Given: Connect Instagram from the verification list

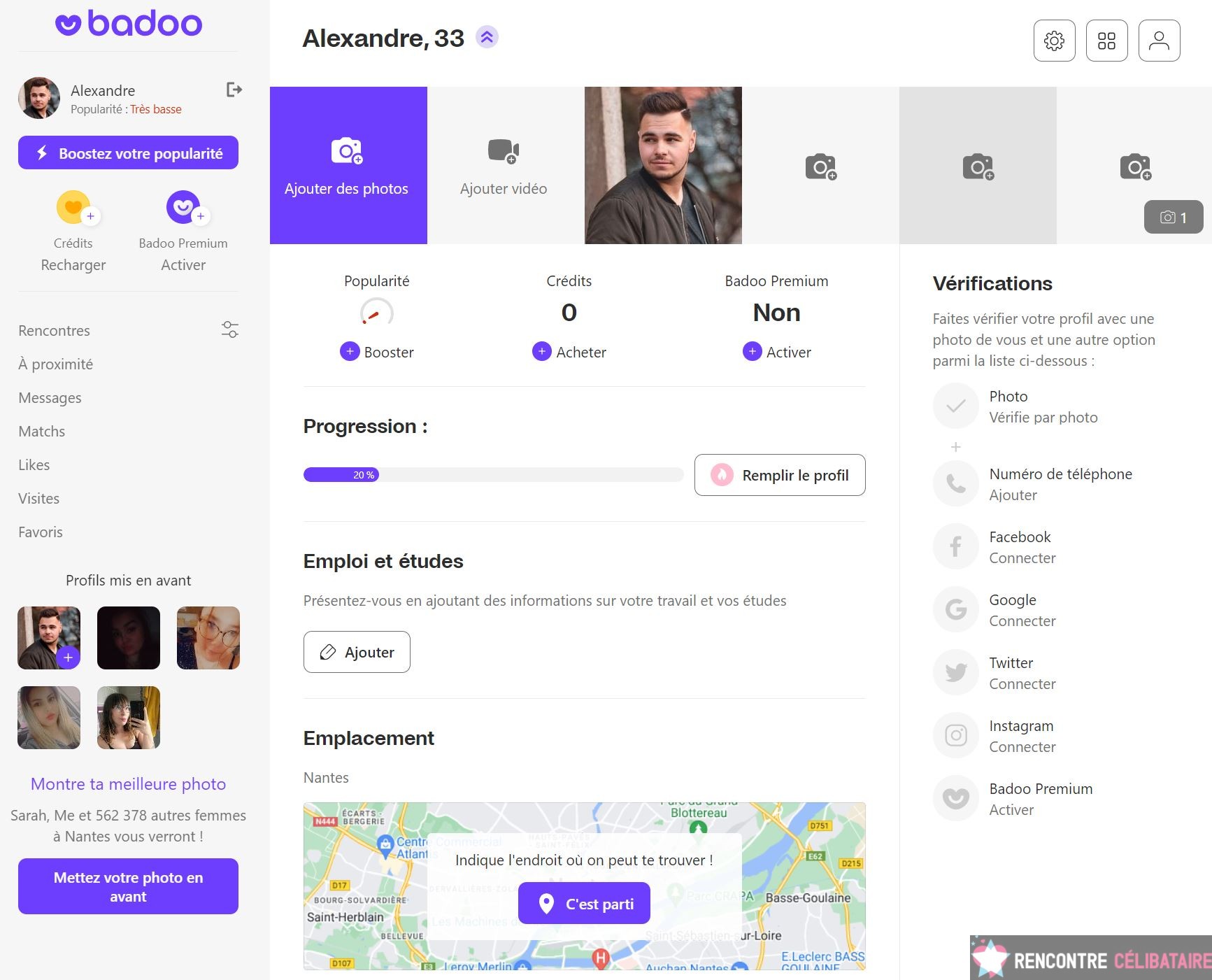Looking at the screenshot, I should (955, 735).
